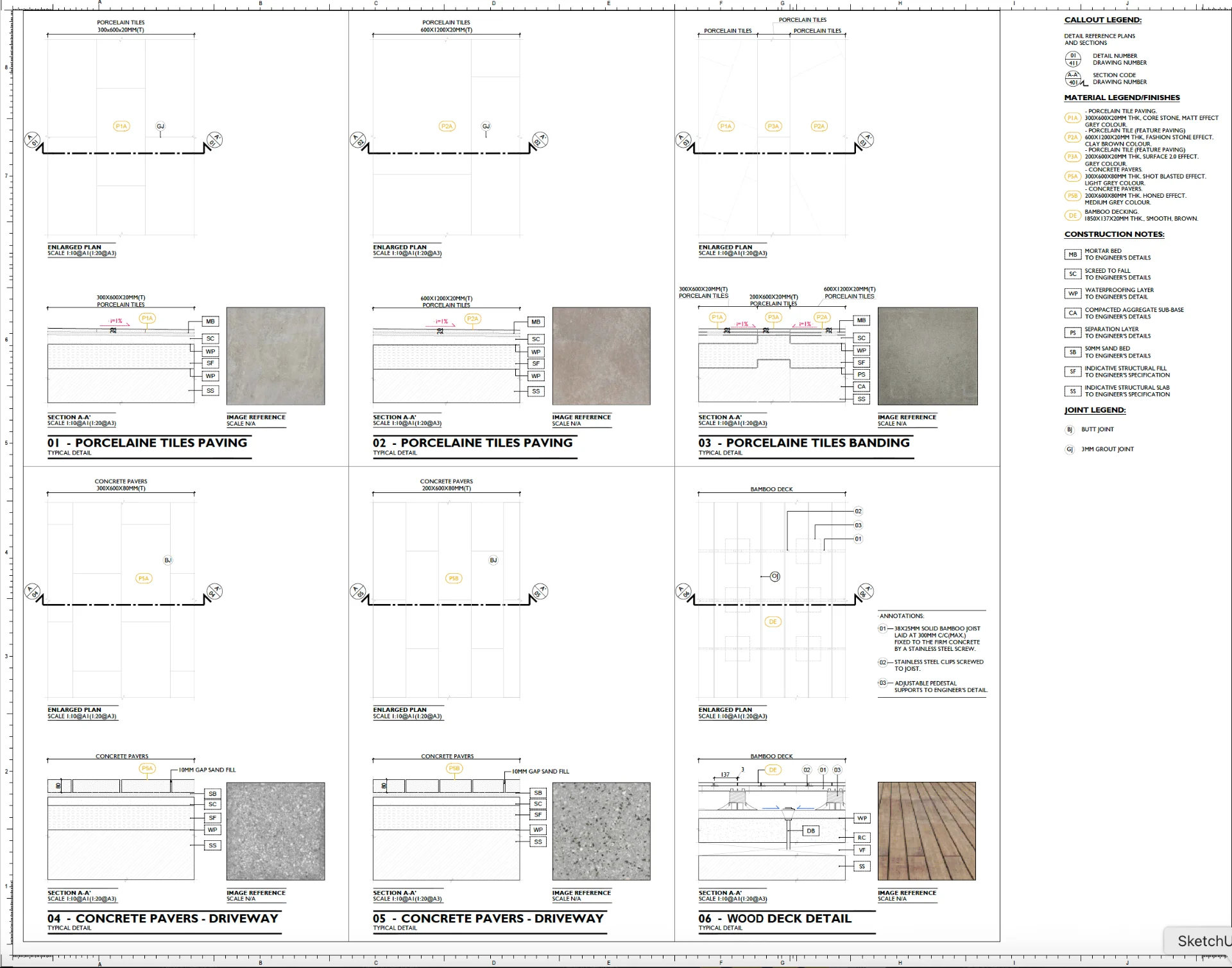
Task: Select the P5A tag in detail 04 plan
Action: [x=143, y=578]
